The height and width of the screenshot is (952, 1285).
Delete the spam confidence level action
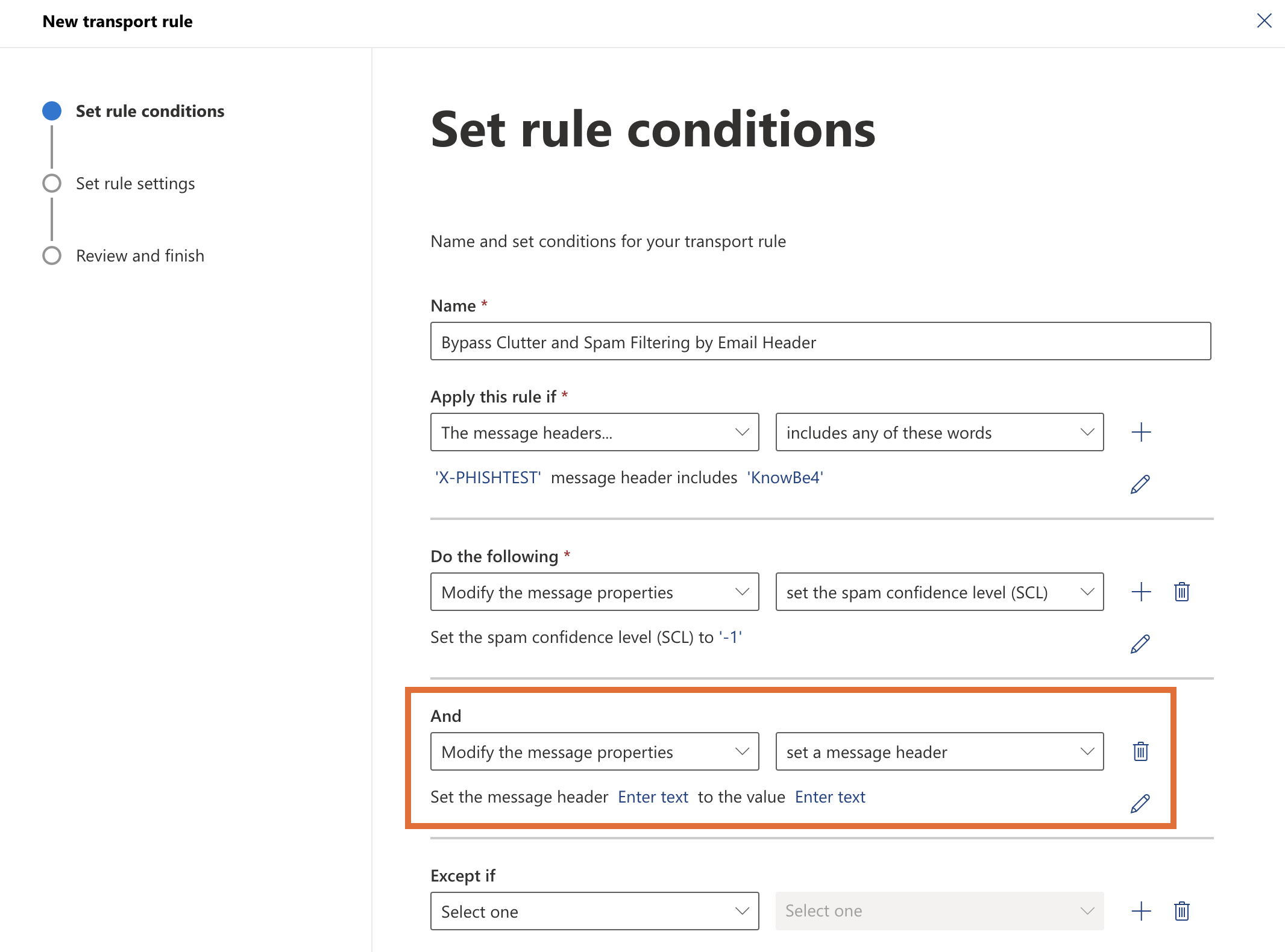click(1181, 592)
